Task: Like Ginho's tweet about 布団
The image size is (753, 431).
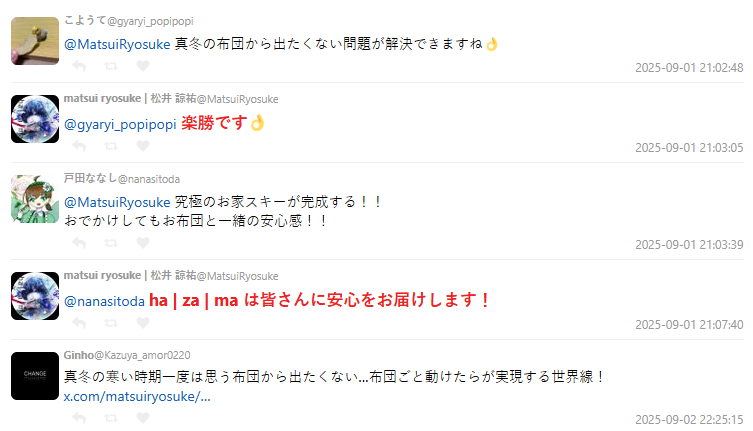Action: pyautogui.click(x=143, y=418)
